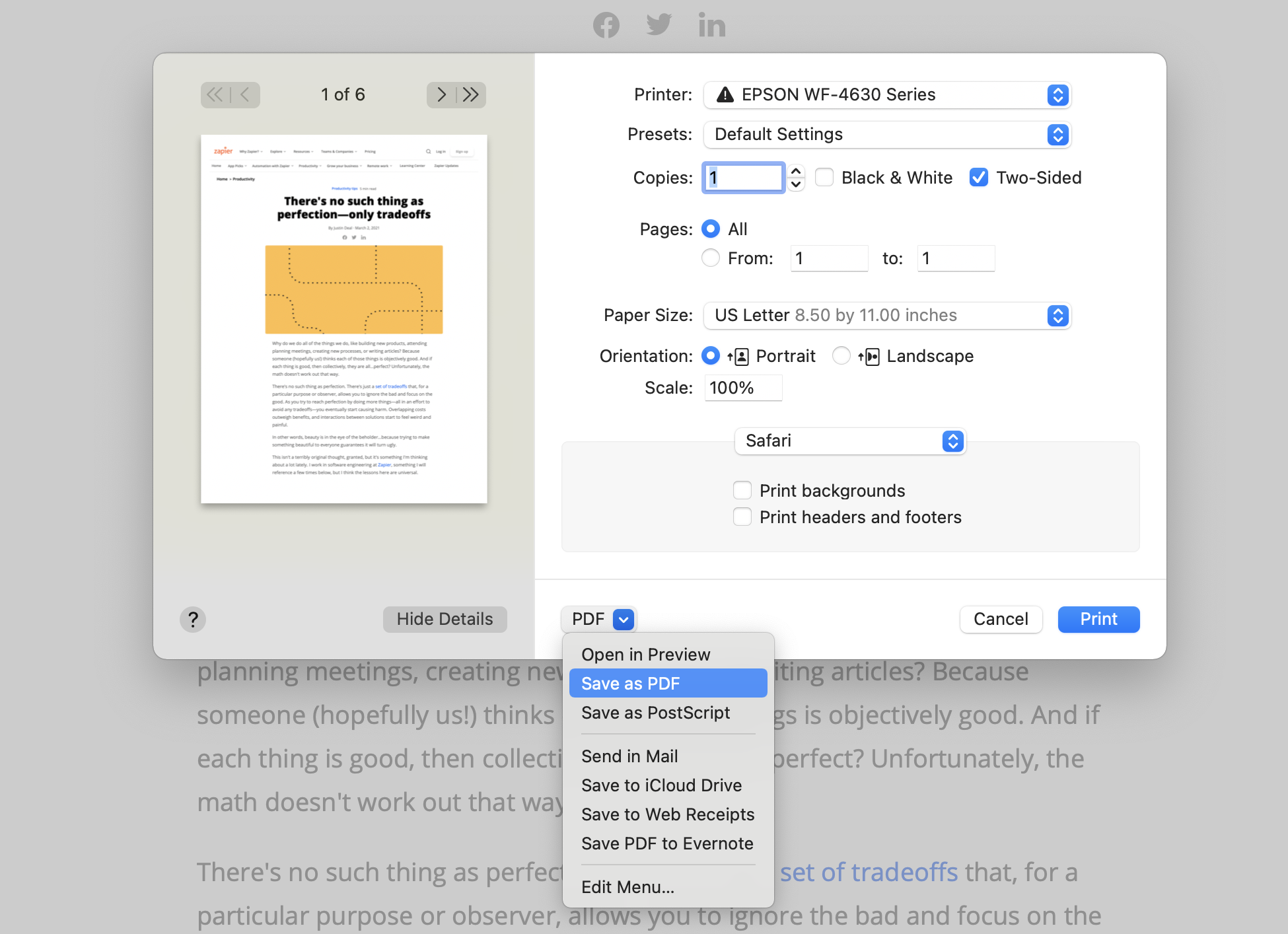1288x934 pixels.
Task: Expand the Printer dropdown selector
Action: (x=1057, y=93)
